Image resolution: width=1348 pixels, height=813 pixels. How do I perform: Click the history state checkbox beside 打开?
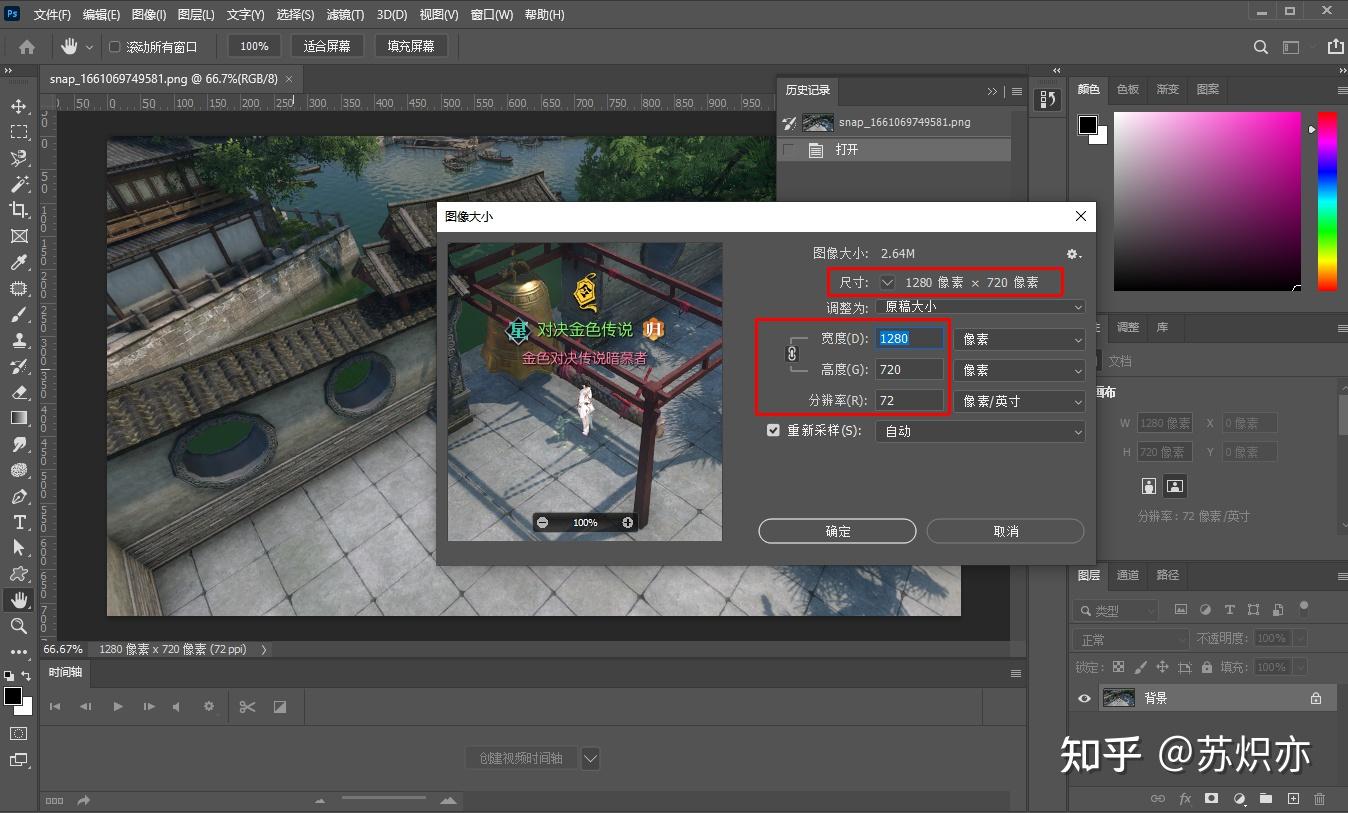(x=789, y=150)
